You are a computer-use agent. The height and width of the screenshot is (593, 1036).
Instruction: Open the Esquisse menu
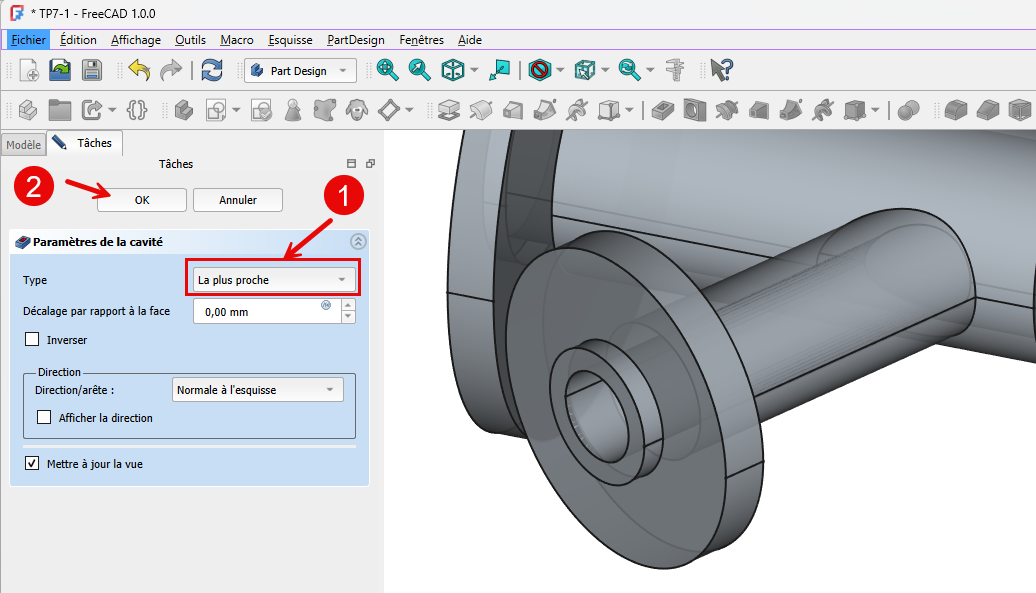[290, 40]
